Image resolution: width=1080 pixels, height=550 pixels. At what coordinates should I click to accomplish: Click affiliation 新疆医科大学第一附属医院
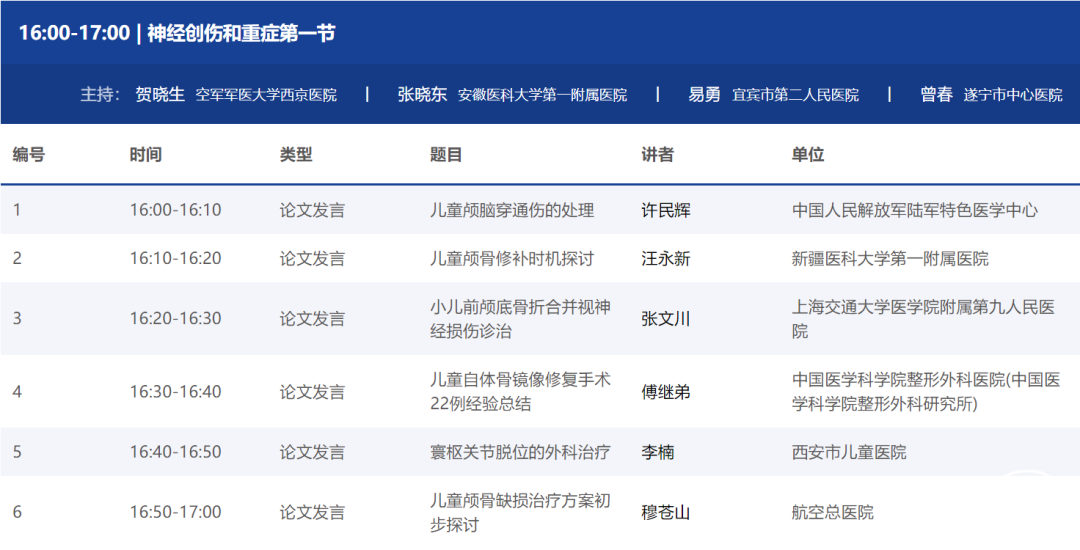click(x=890, y=258)
